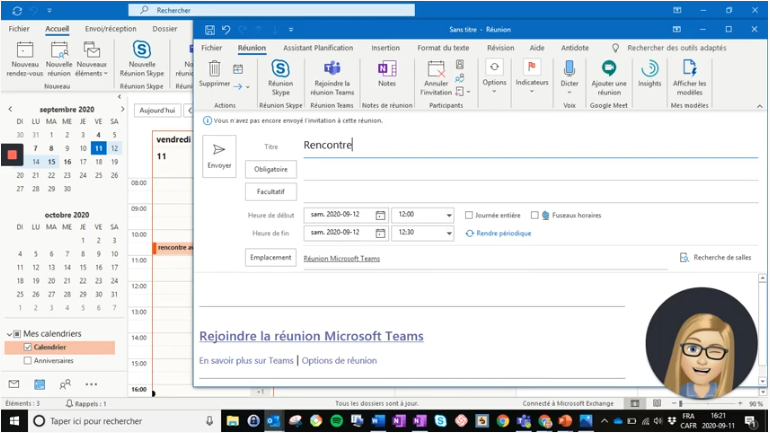Screen dimensions: 770x433
Task: Open the end time 12:30 dropdown
Action: [x=448, y=233]
